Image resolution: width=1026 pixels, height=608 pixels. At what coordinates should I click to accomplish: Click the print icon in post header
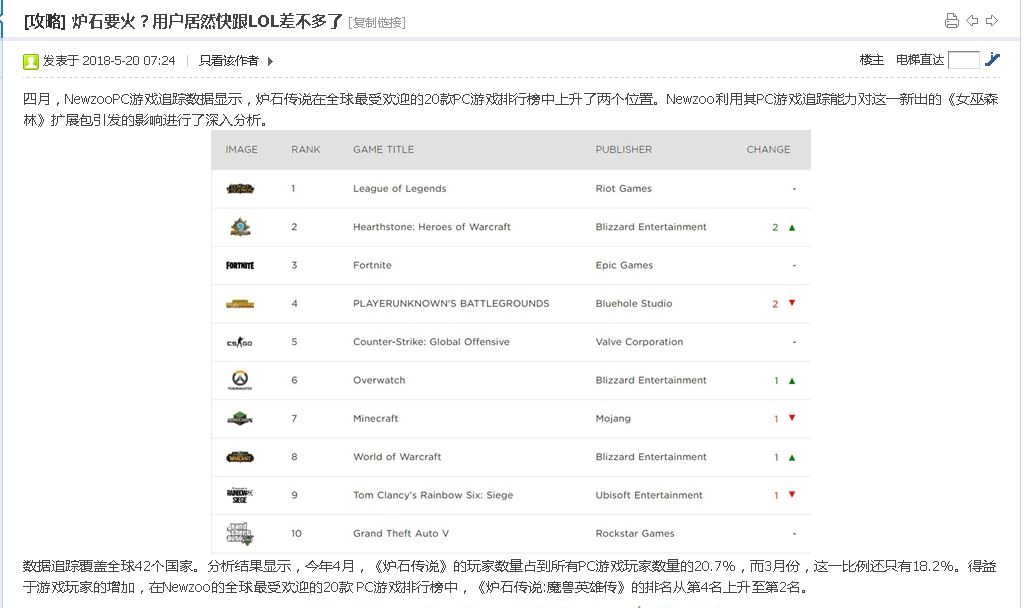tap(952, 21)
